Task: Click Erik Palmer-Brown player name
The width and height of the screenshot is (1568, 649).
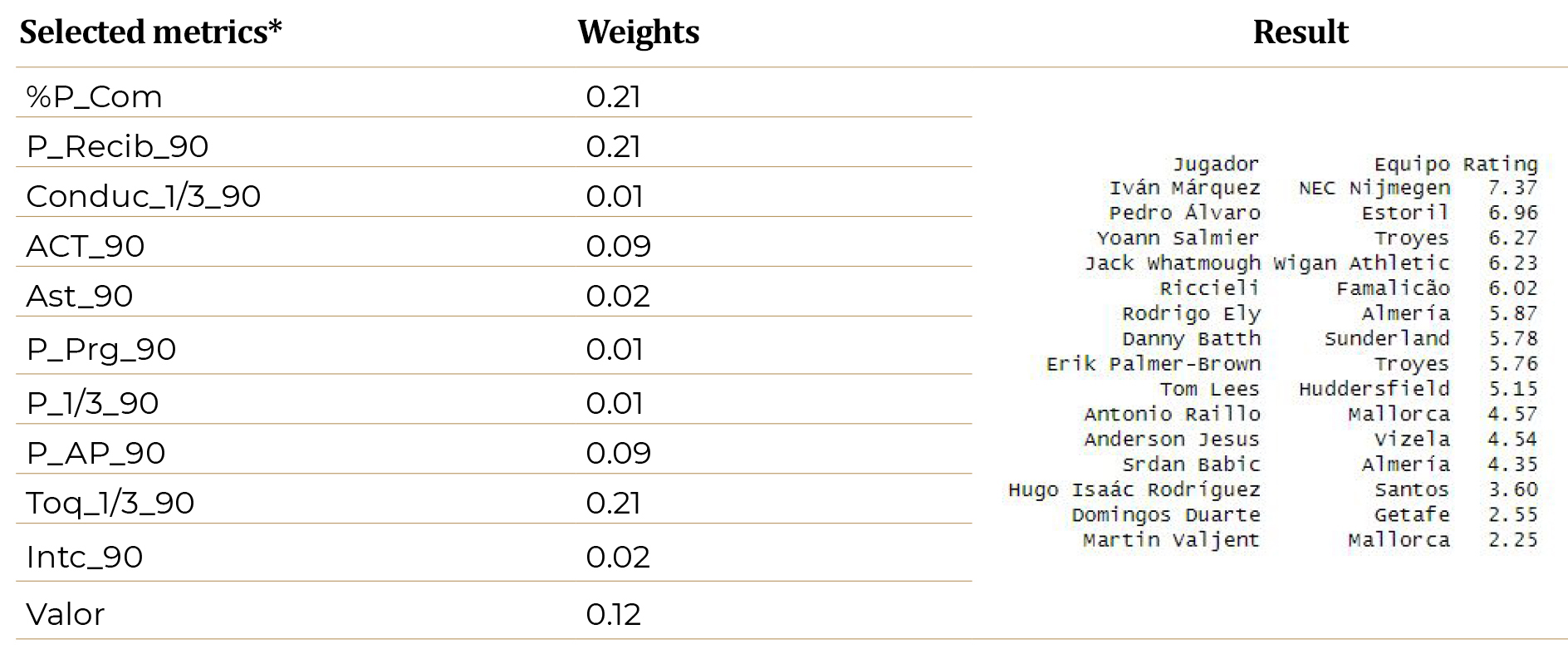Action: [1153, 364]
